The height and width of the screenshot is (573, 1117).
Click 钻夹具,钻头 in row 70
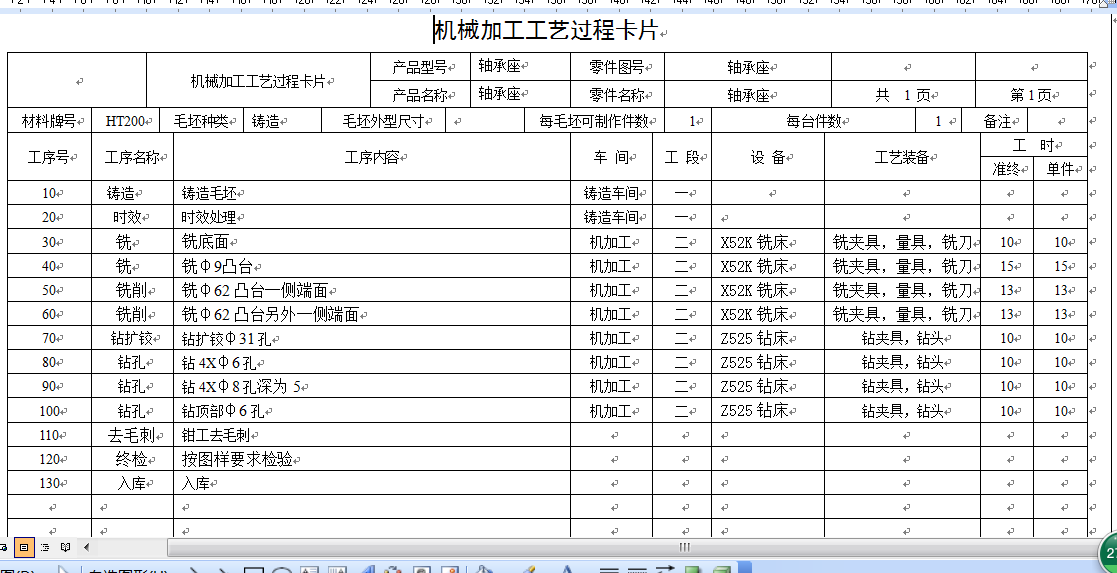903,339
